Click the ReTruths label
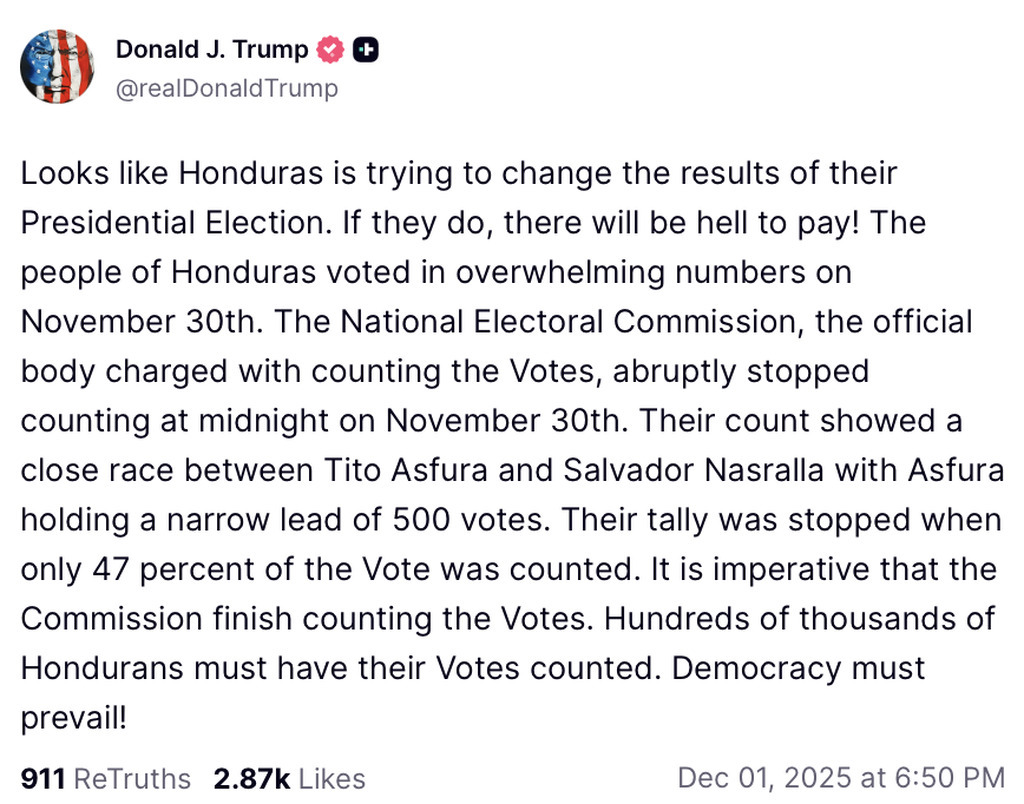Viewport: 1024px width, 804px height. [x=132, y=778]
